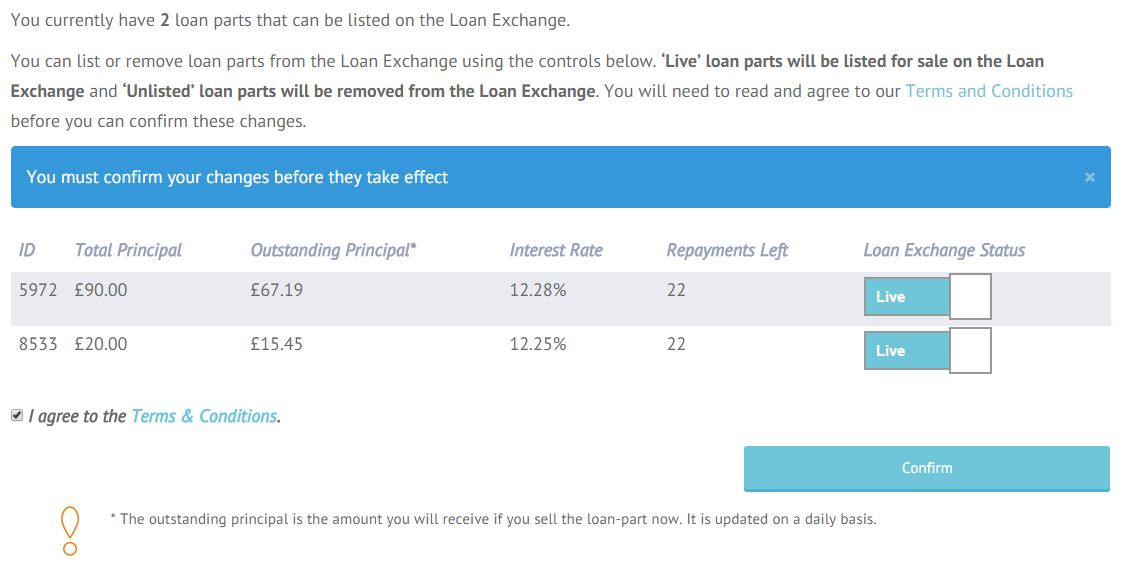Click the Loan Exchange Status header

point(944,250)
